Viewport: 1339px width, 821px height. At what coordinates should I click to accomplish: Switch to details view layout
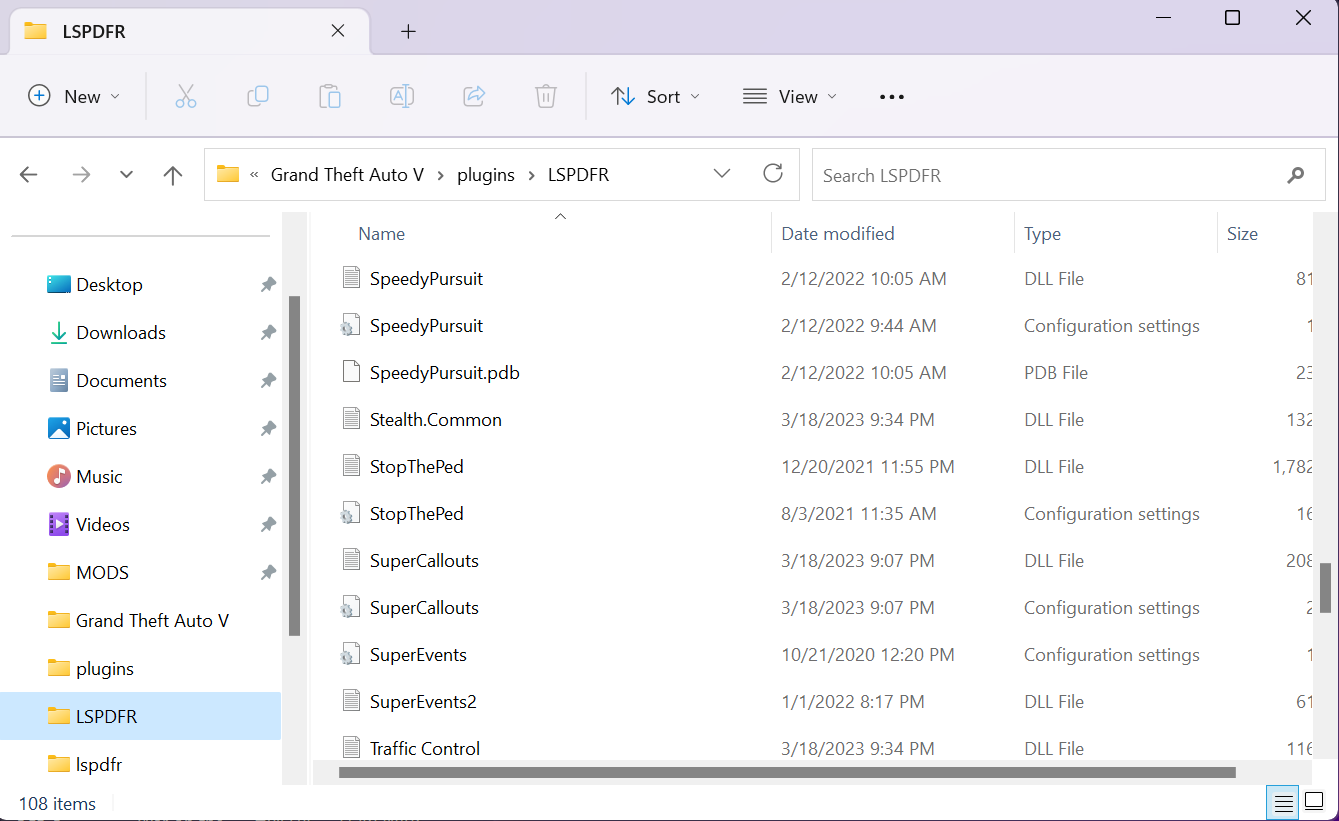(1281, 802)
